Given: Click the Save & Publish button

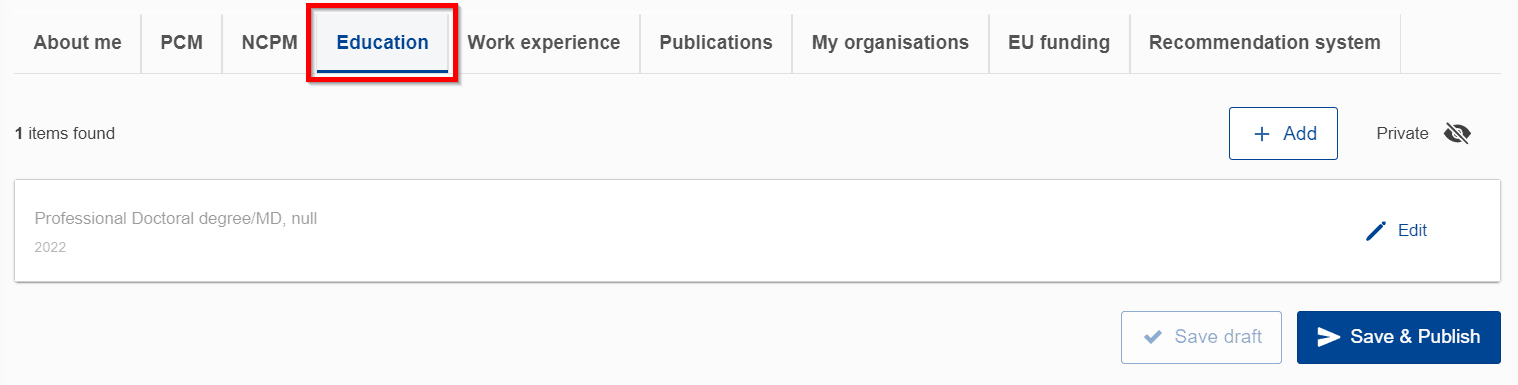Looking at the screenshot, I should click(x=1399, y=337).
